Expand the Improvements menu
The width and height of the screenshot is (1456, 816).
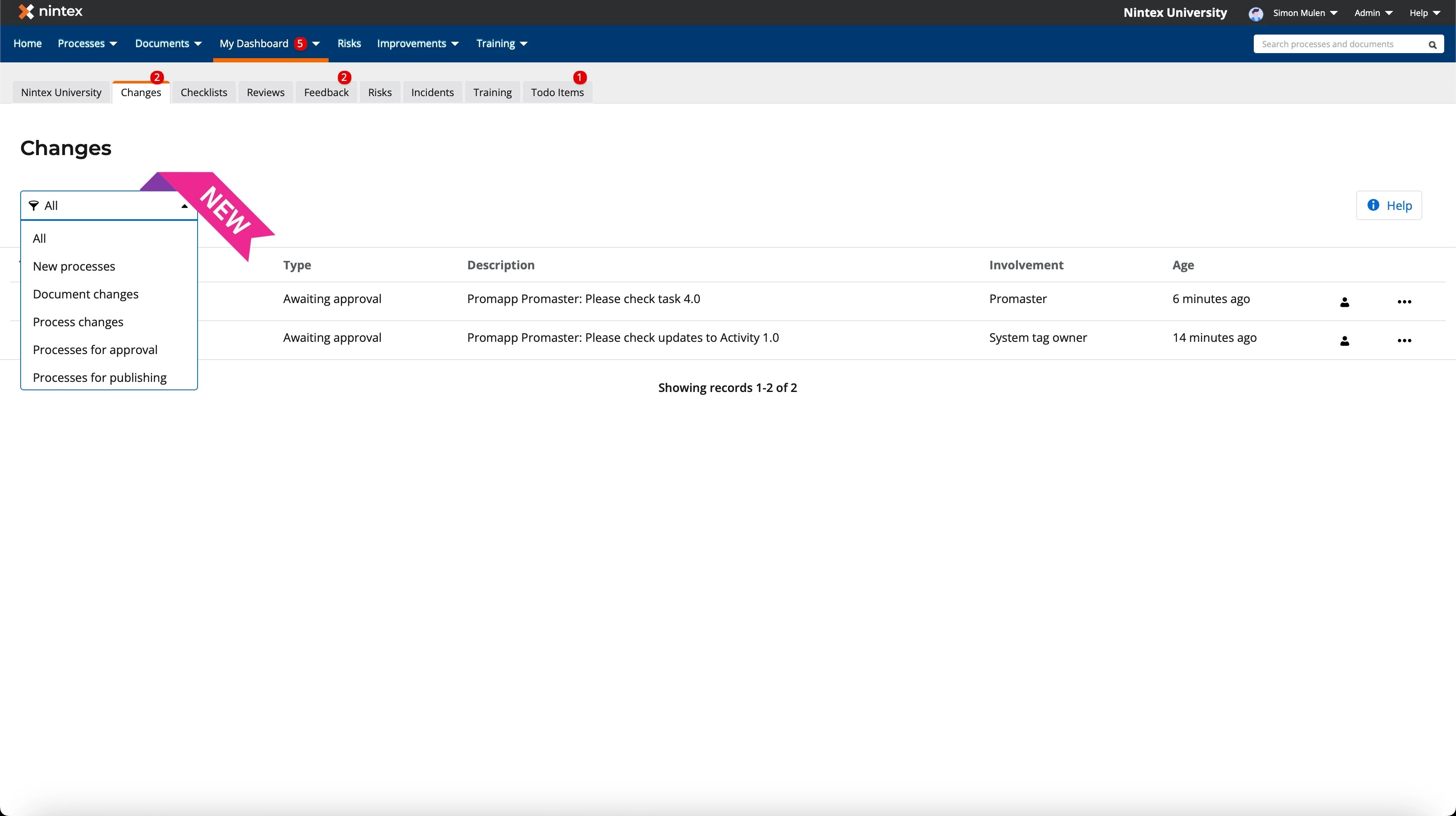coord(418,43)
